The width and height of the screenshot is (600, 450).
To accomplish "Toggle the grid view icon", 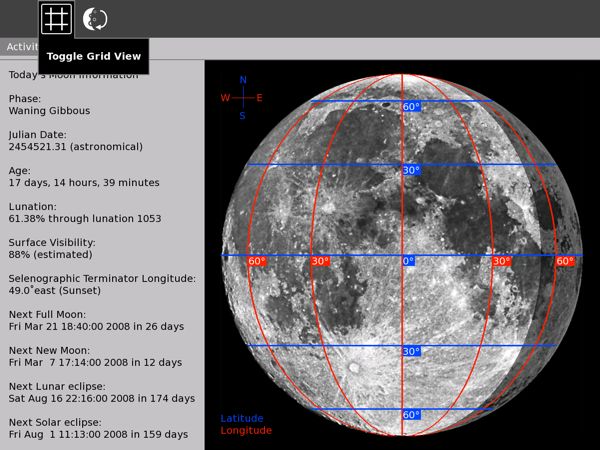I will (56, 18).
